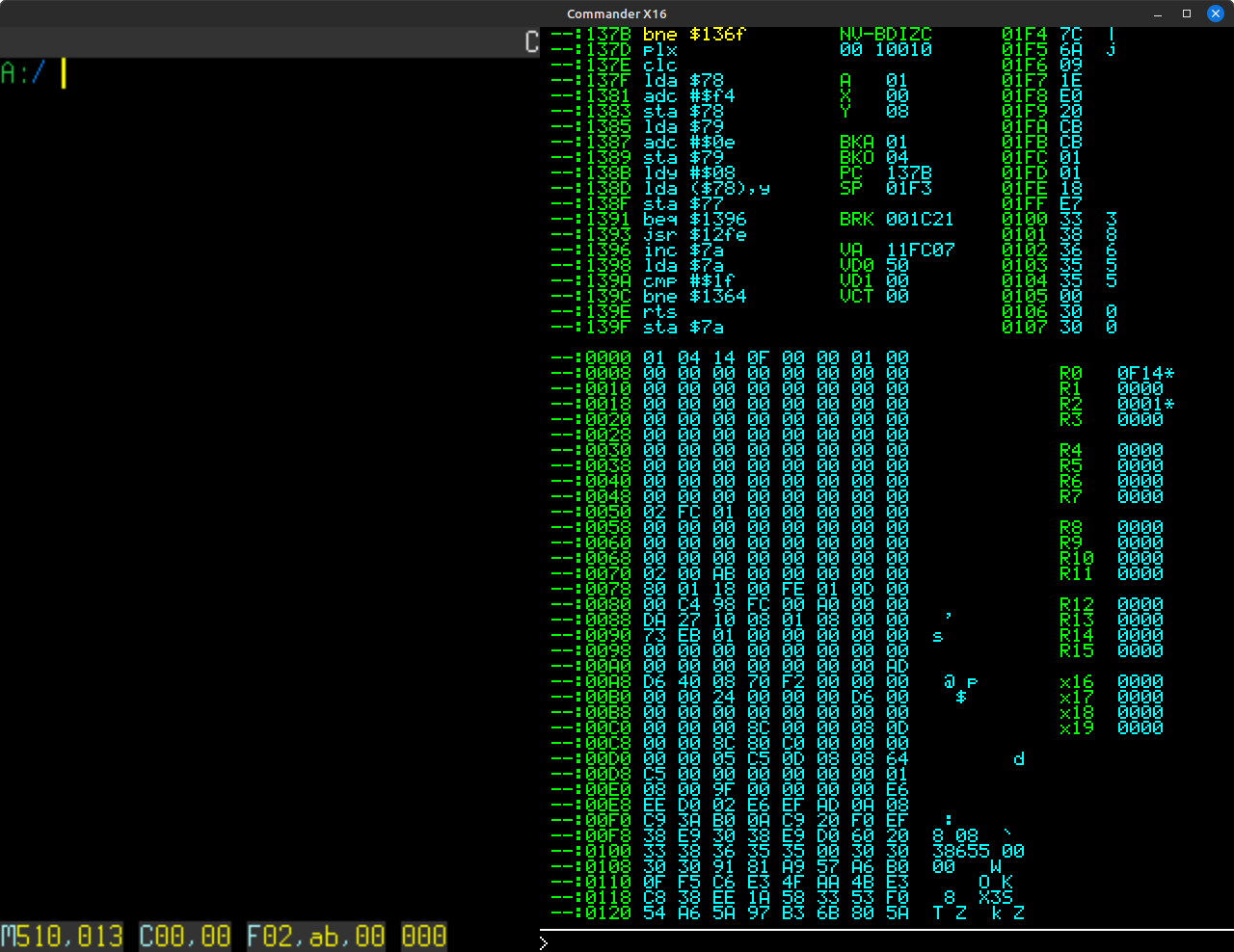Screen dimensions: 1234x952
Task: Click the F02,ab,00 status indicator
Action: (x=316, y=937)
